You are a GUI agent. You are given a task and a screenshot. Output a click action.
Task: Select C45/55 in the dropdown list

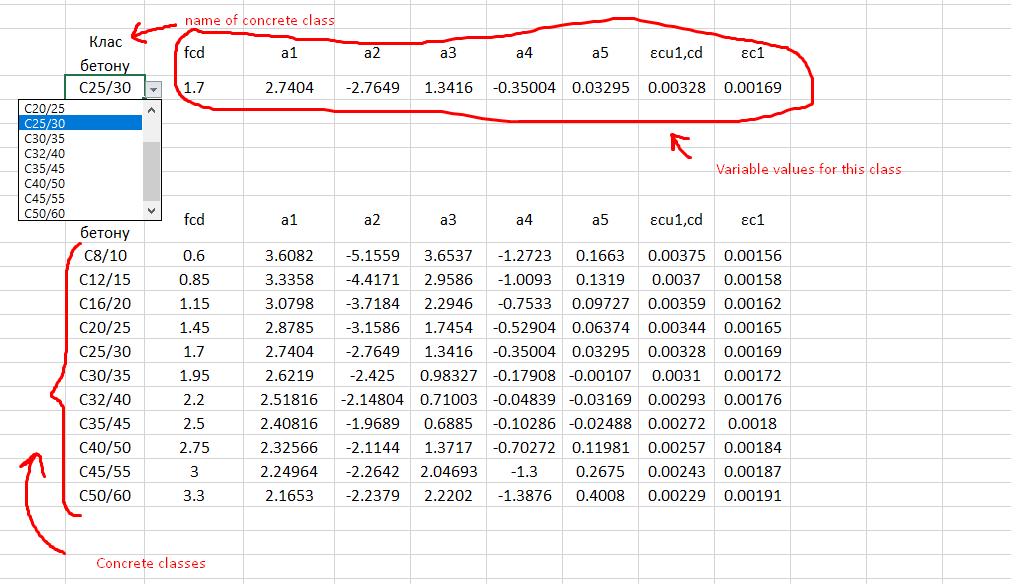pyautogui.click(x=80, y=198)
